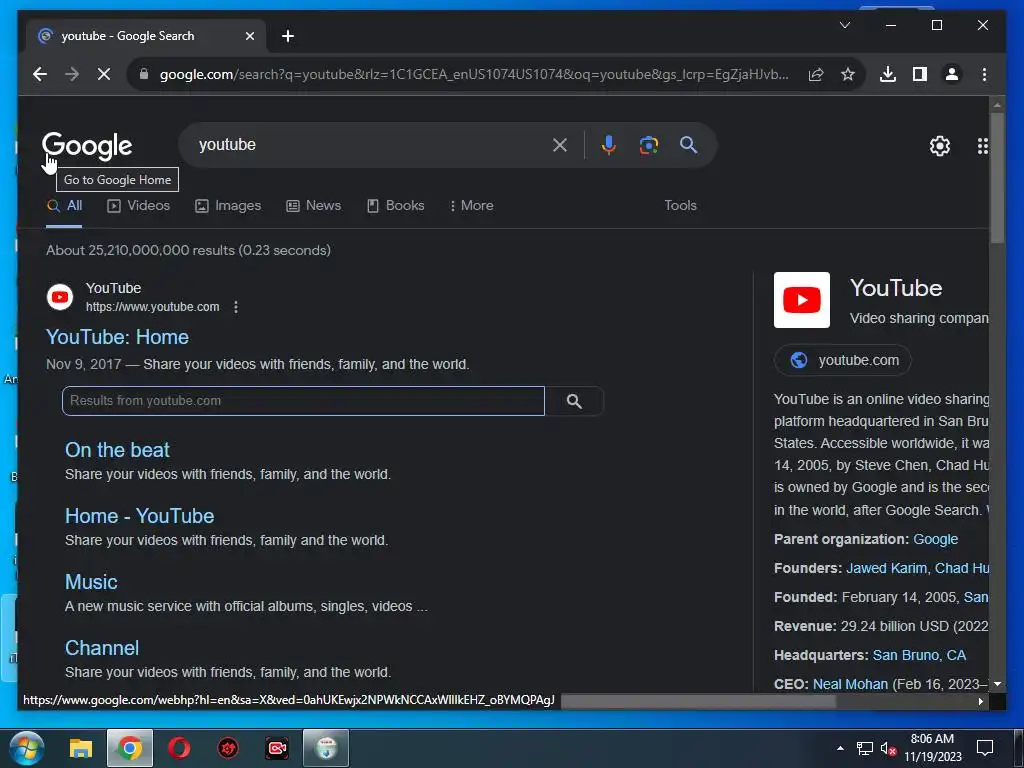Search by image with Google Lens icon
Screen dimensions: 1024x768
[x=648, y=145]
